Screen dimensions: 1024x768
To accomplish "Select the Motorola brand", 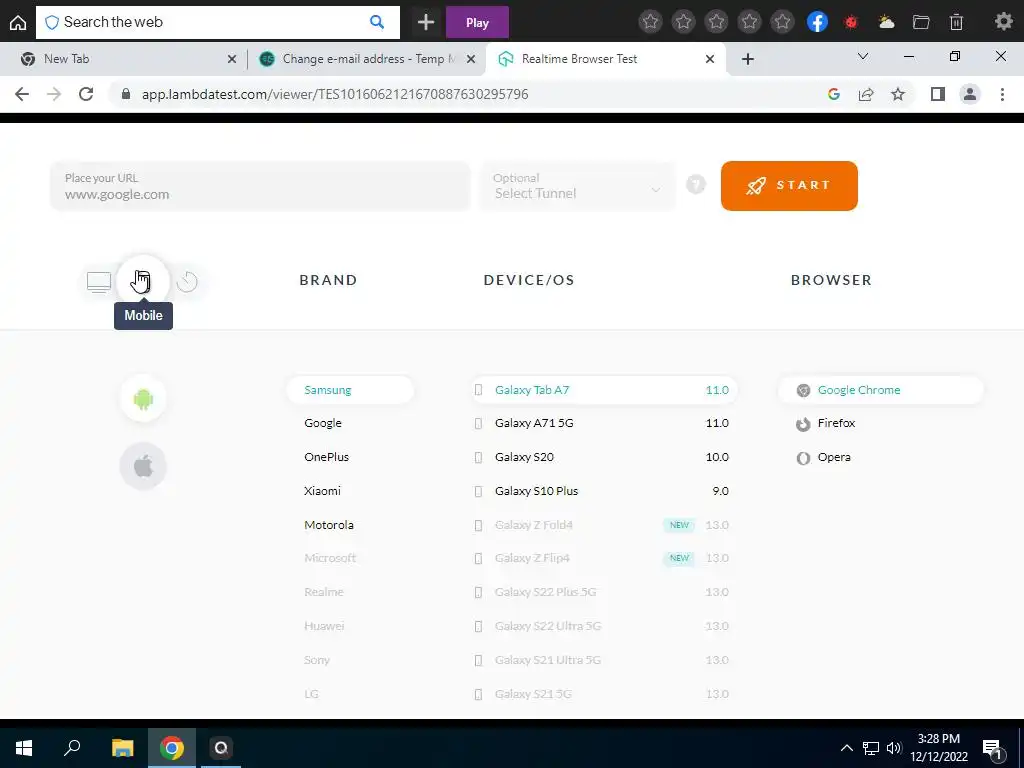I will [328, 525].
